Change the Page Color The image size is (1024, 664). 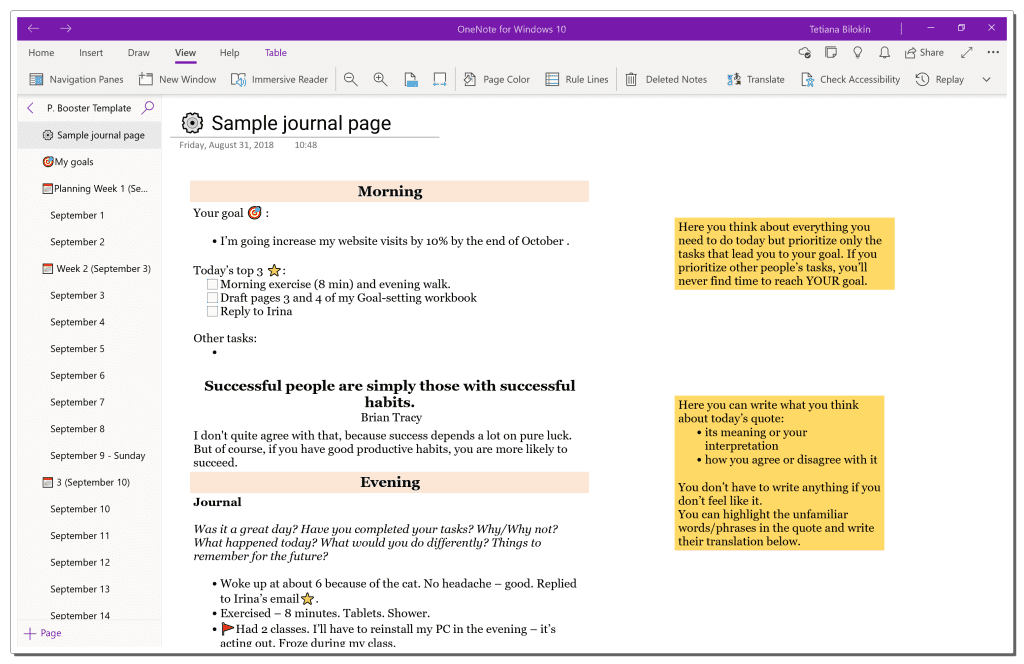[496, 79]
